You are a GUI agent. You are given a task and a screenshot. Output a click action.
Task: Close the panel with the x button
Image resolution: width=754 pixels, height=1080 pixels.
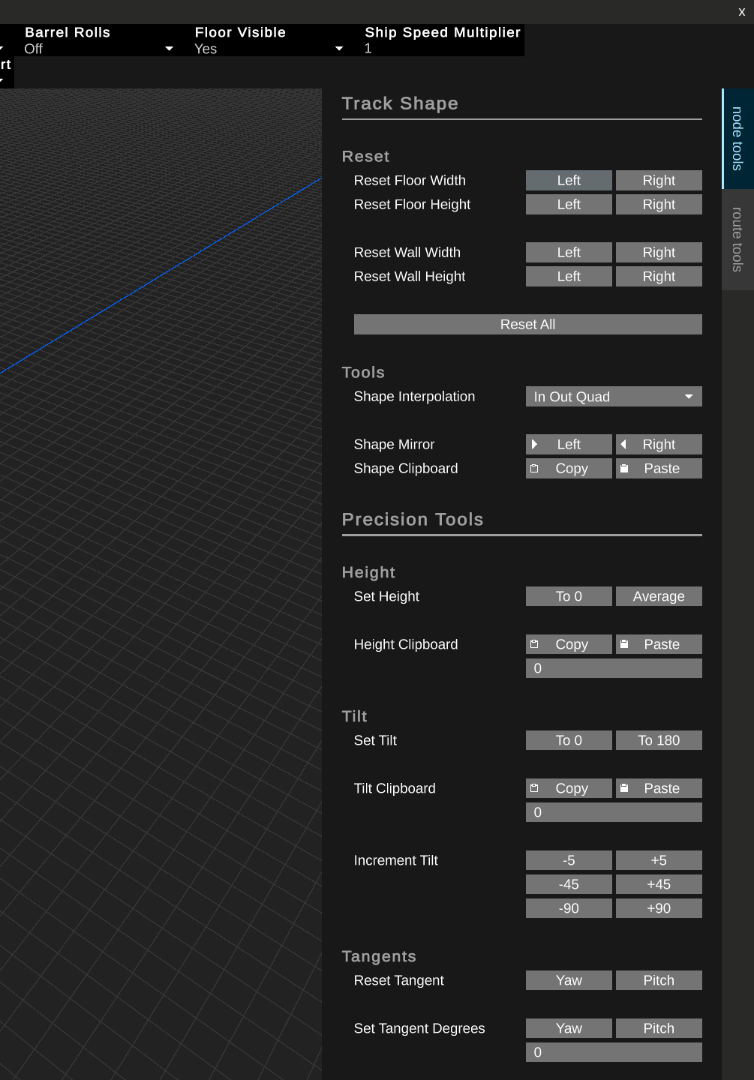[x=741, y=11]
